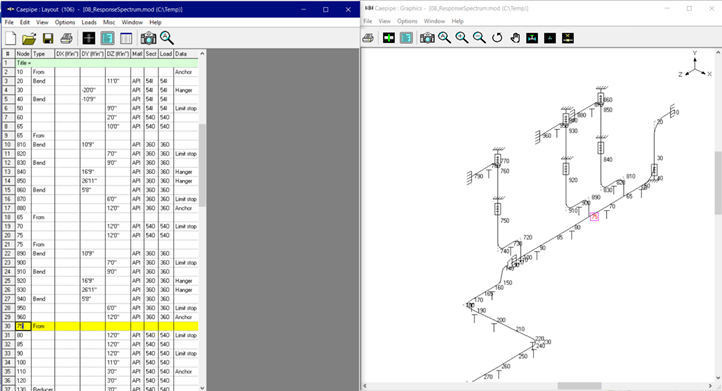Image resolution: width=722 pixels, height=391 pixels.
Task: Click the Graphics horizontal scrollbar thumb
Action: (579, 385)
